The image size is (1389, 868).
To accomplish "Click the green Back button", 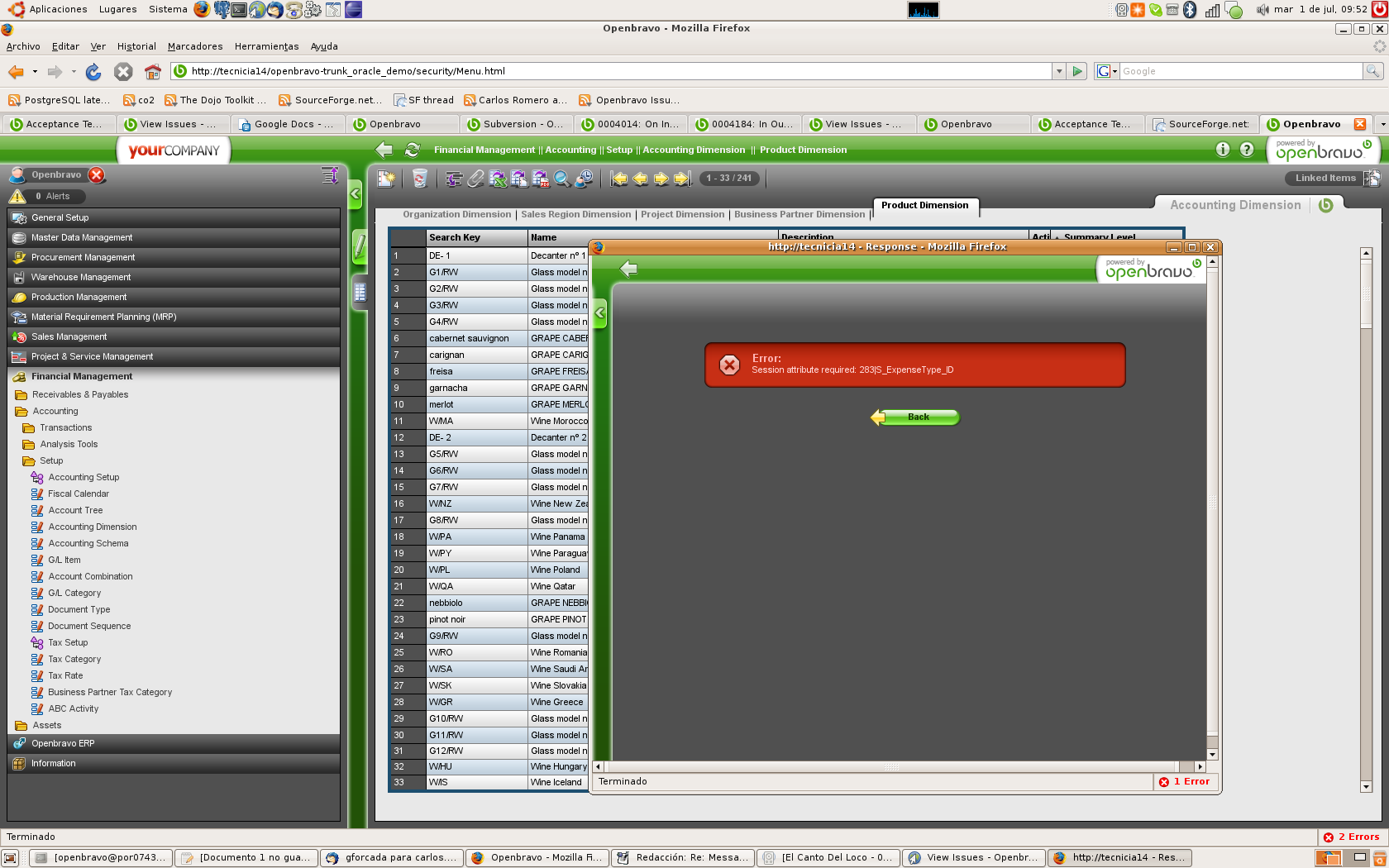I will click(x=915, y=417).
